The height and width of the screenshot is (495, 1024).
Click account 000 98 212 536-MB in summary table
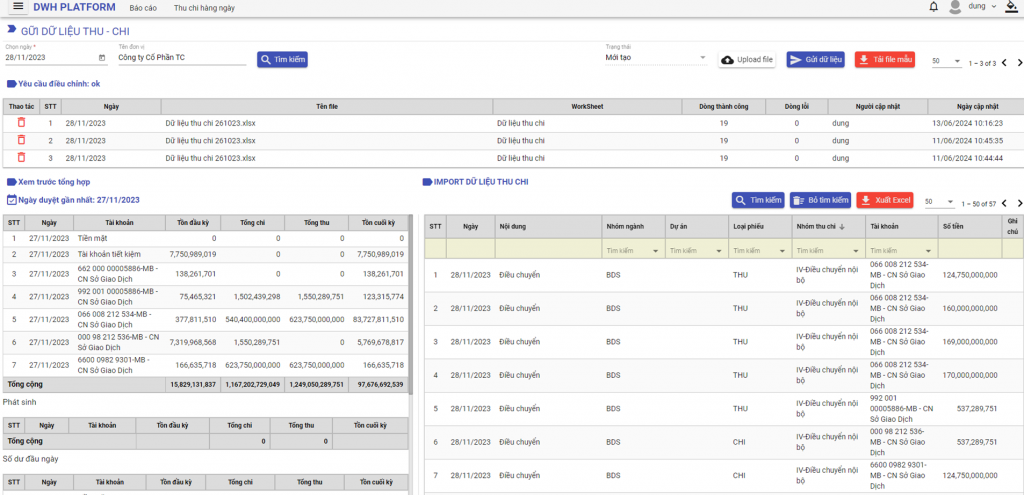[118, 342]
